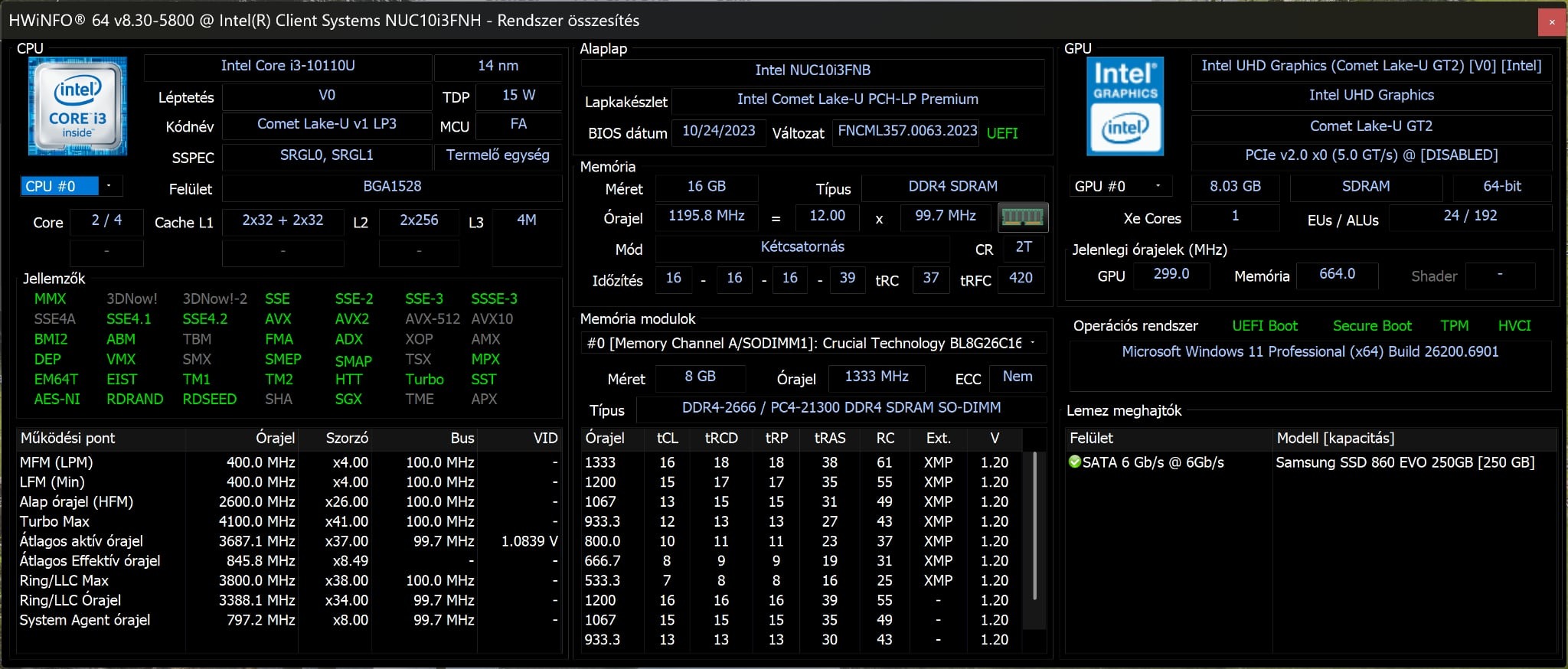Viewport: 1568px width, 669px height.
Task: Click the Modell [kapacitás] column header
Action: coord(1415,439)
